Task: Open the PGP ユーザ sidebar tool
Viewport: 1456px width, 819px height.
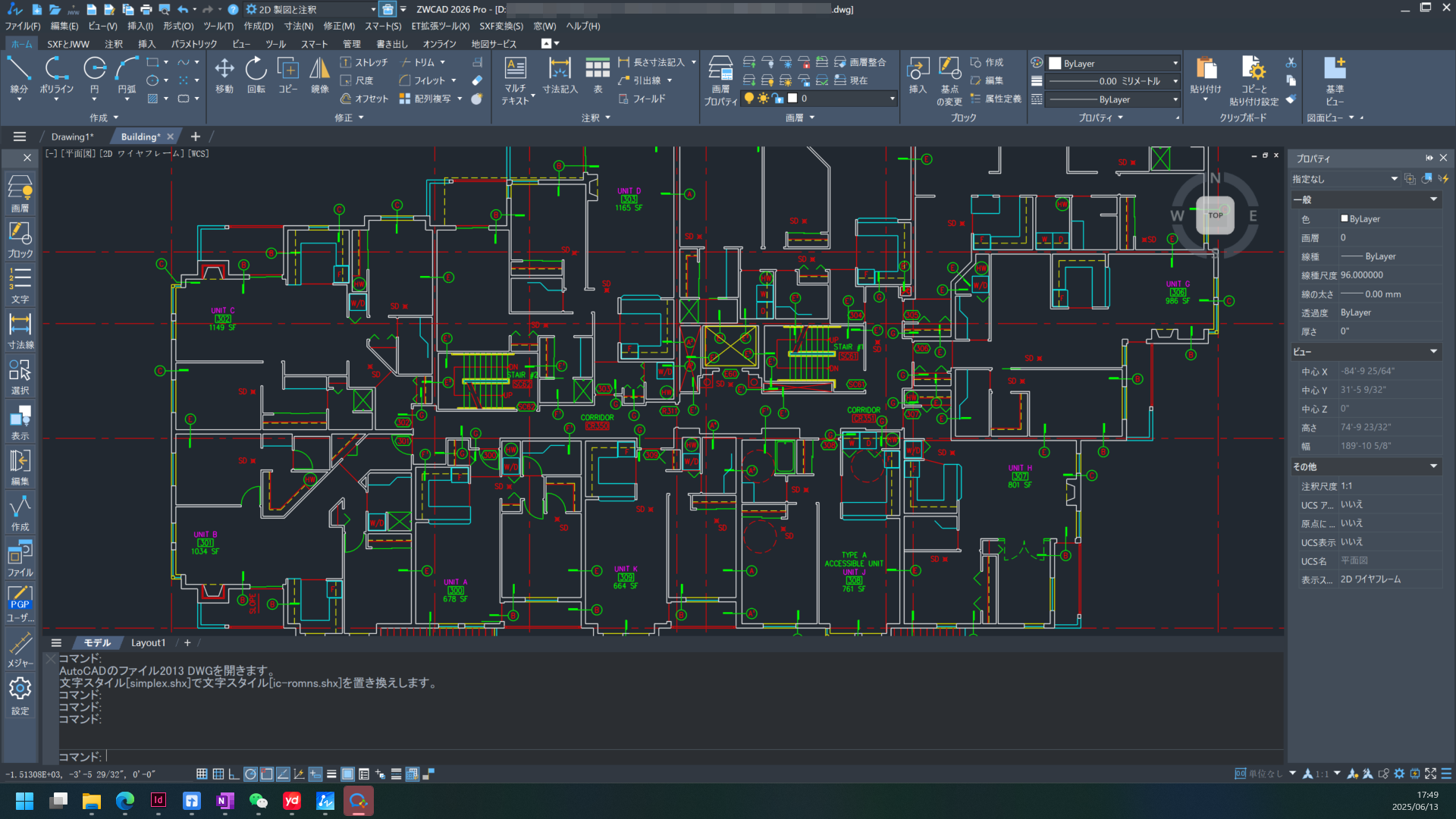Action: tap(20, 603)
